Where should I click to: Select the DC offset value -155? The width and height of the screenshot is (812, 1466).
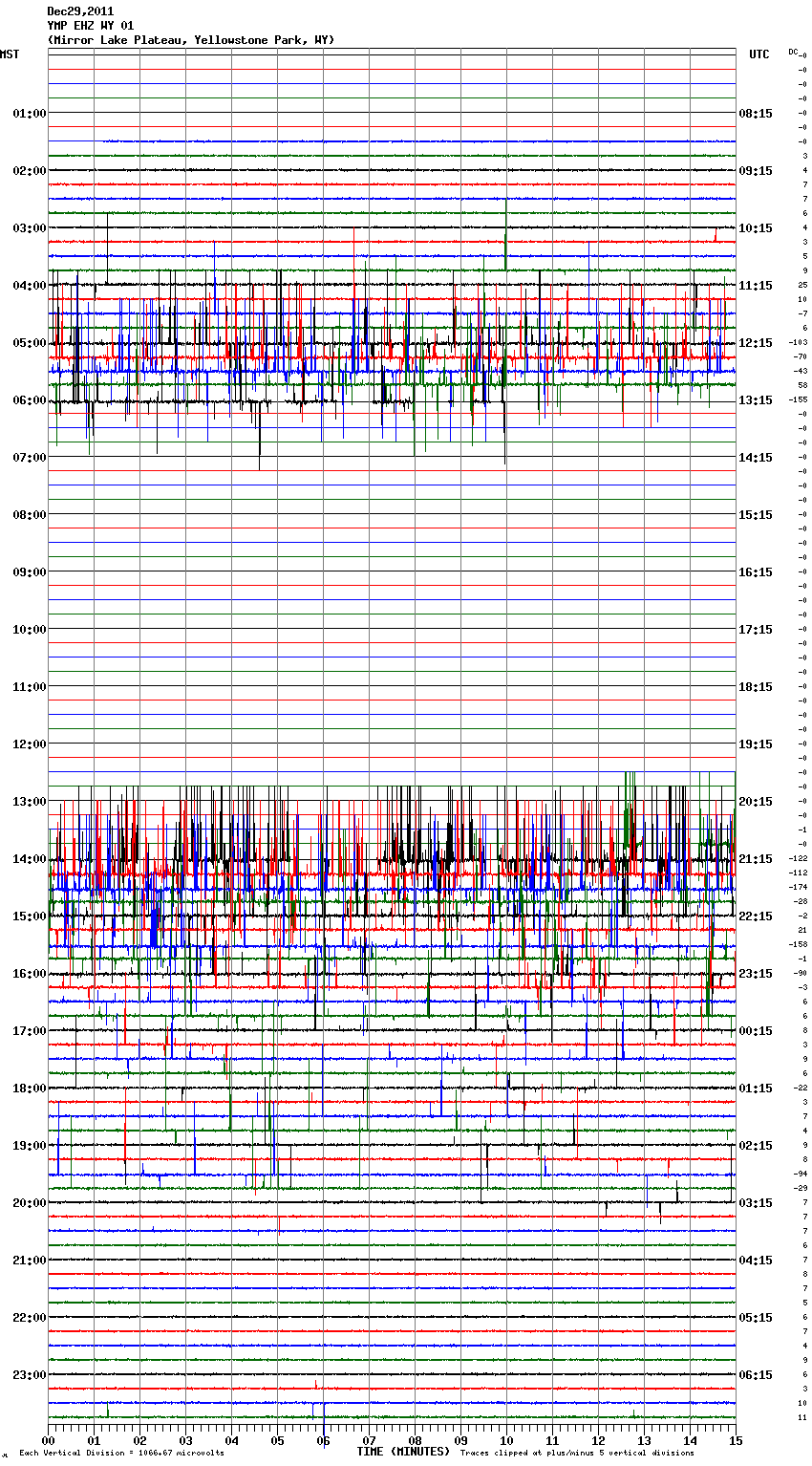[x=799, y=400]
